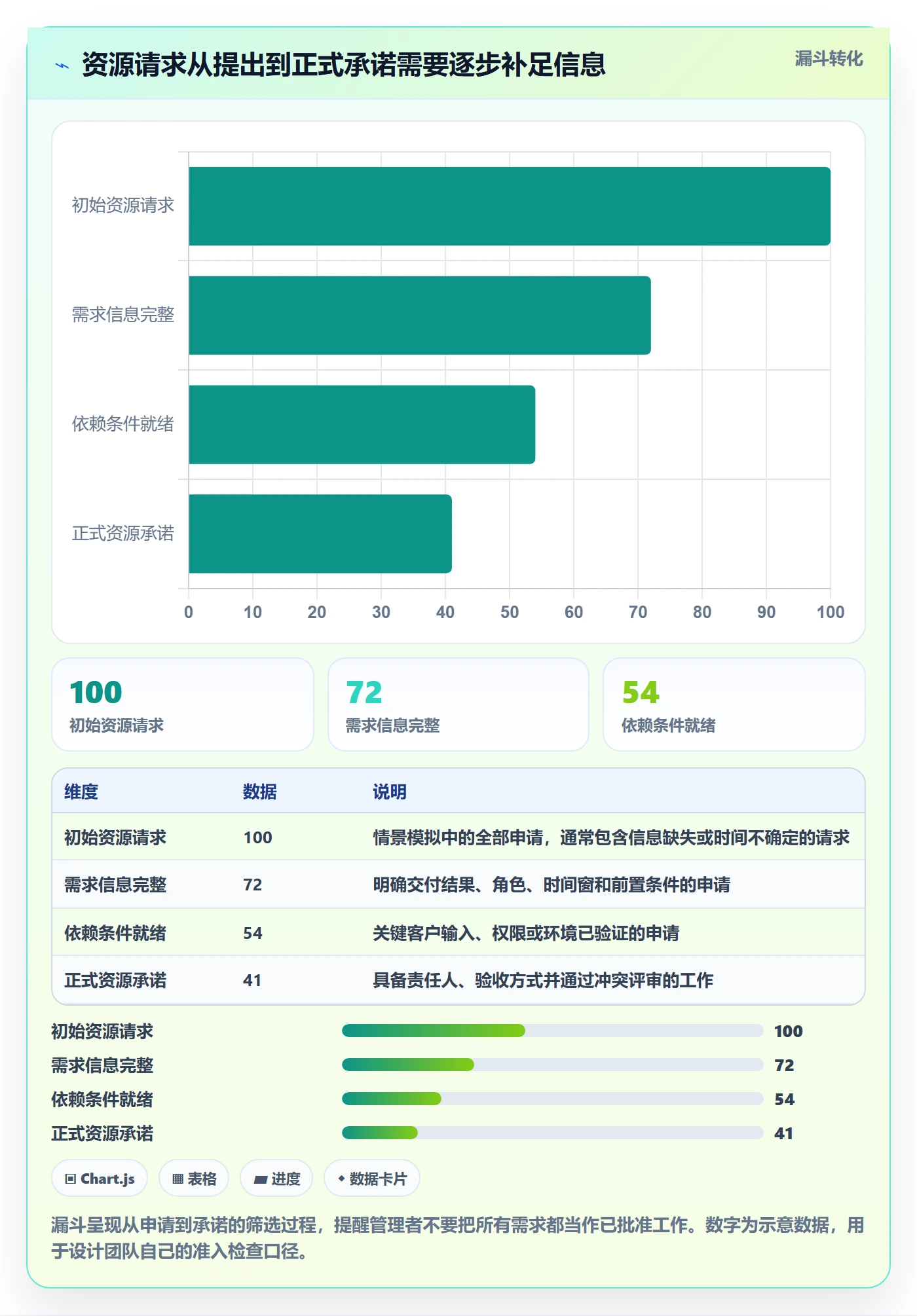Click the 初始资源请求 bar in the chart

[x=510, y=206]
